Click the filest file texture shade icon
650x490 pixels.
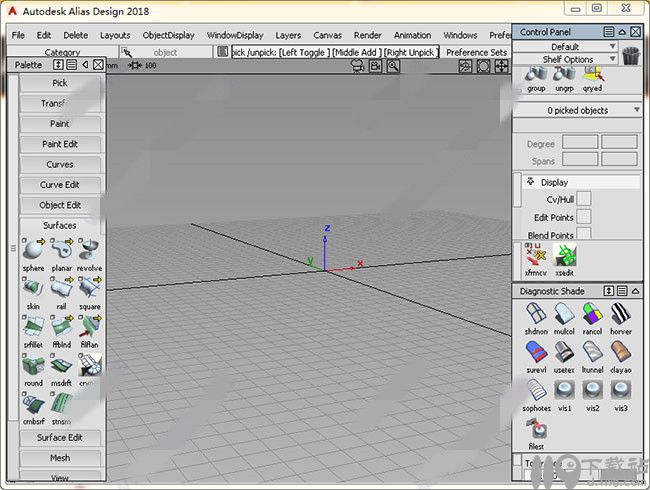(536, 429)
